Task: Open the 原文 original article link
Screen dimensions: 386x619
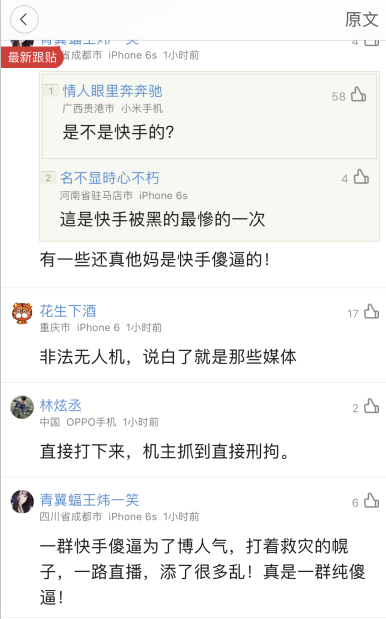Action: coord(362,19)
